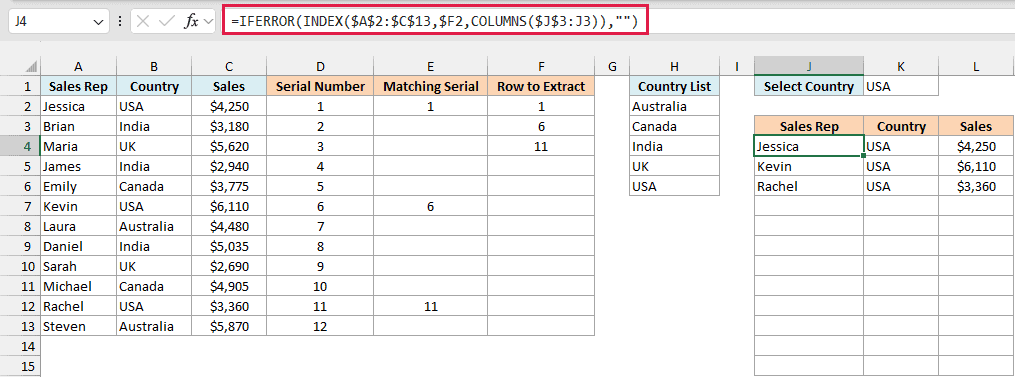This screenshot has width=1015, height=377.
Task: Click cell 'Brian' in column A
Action: [x=78, y=126]
